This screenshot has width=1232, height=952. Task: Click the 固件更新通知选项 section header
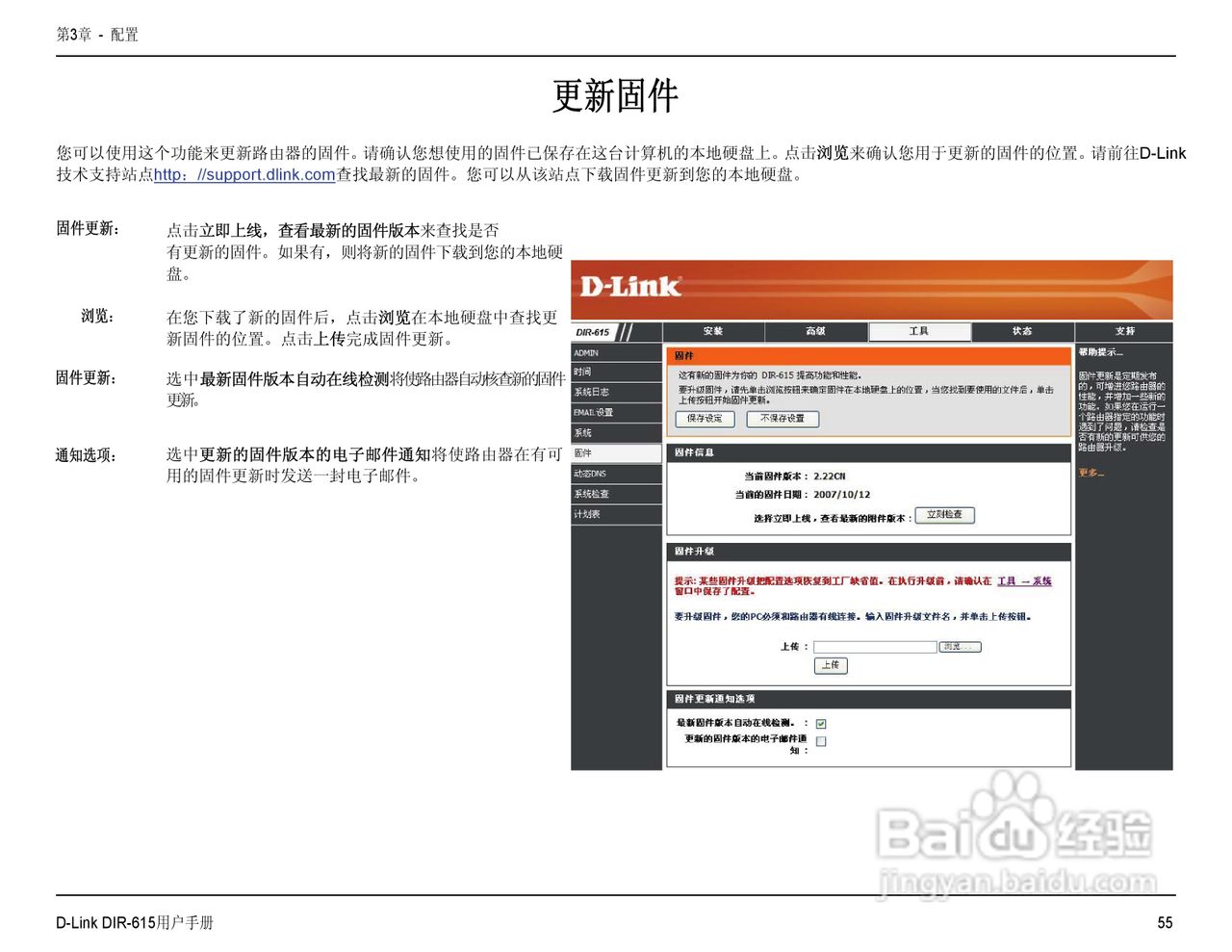point(868,699)
